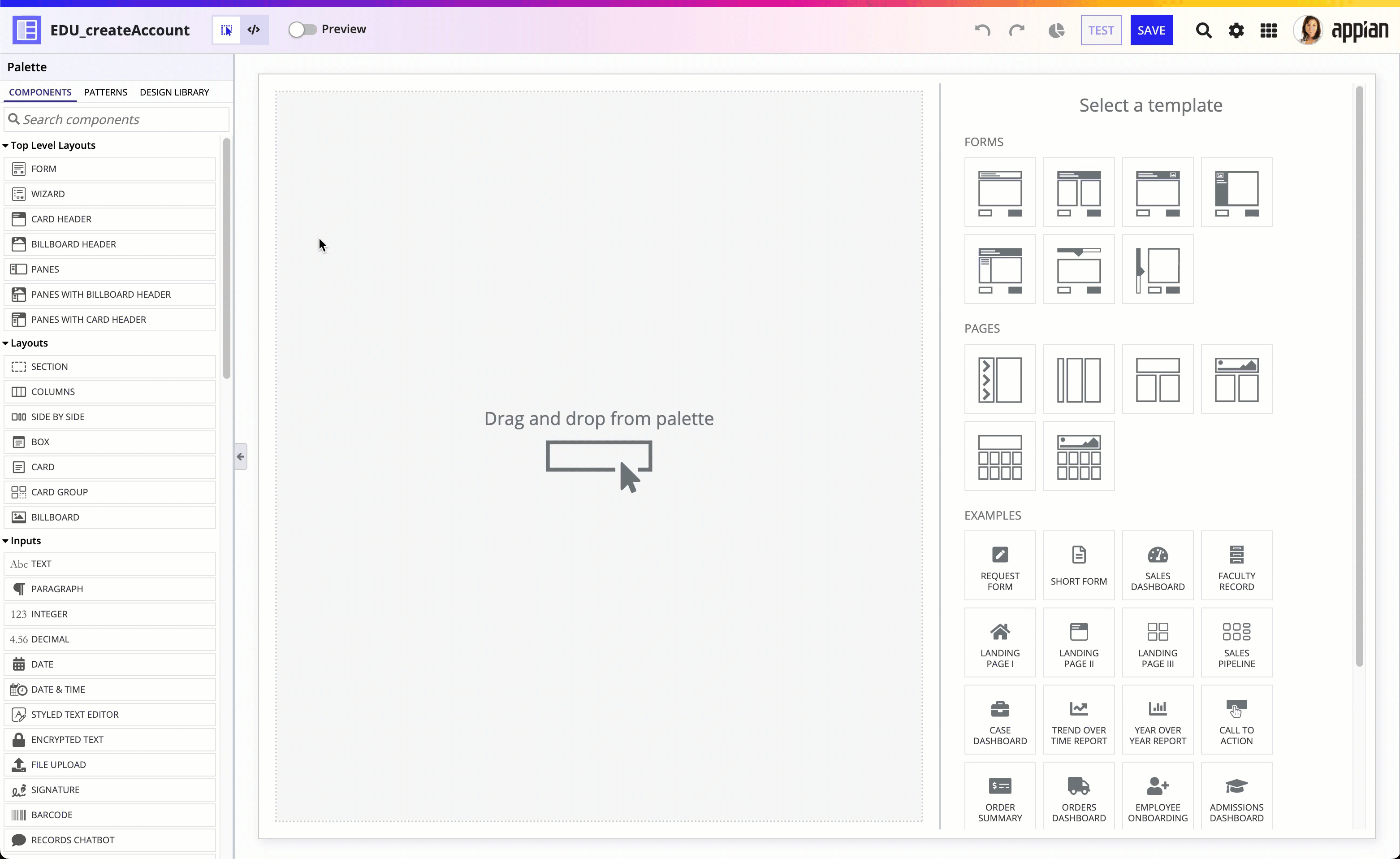Viewport: 1400px width, 859px height.
Task: Click the undo arrow icon
Action: click(982, 30)
